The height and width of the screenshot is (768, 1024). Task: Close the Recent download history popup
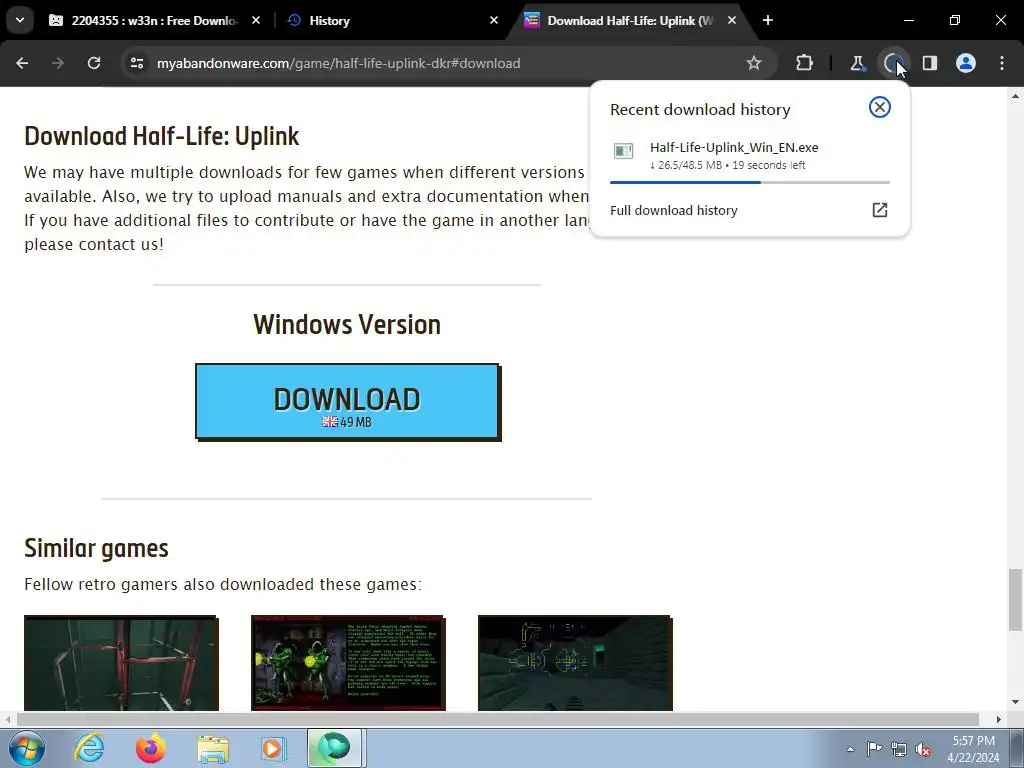[880, 107]
